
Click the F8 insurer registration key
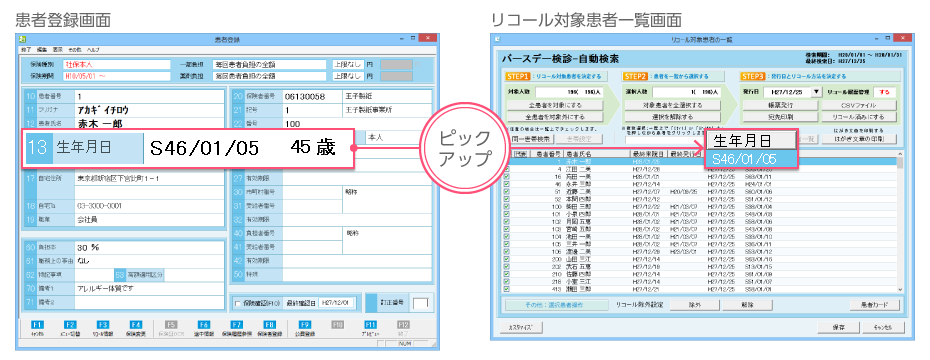pyautogui.click(x=270, y=328)
